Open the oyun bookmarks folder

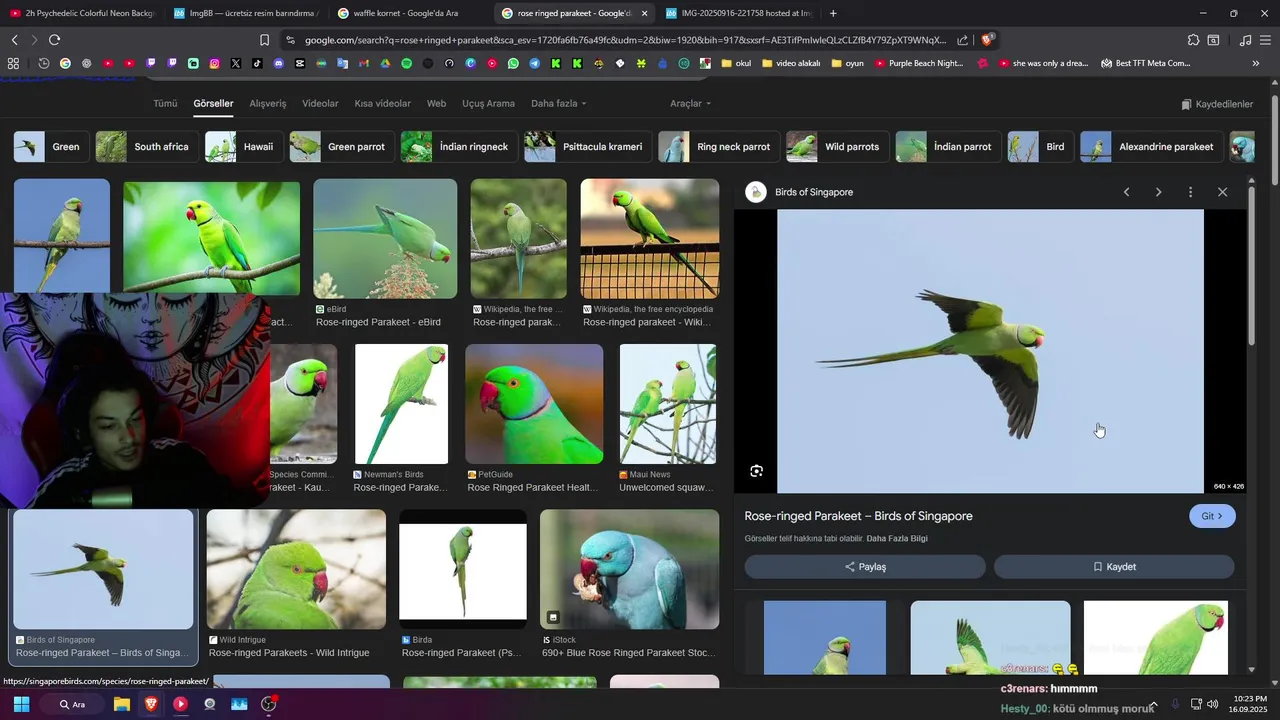pos(847,63)
